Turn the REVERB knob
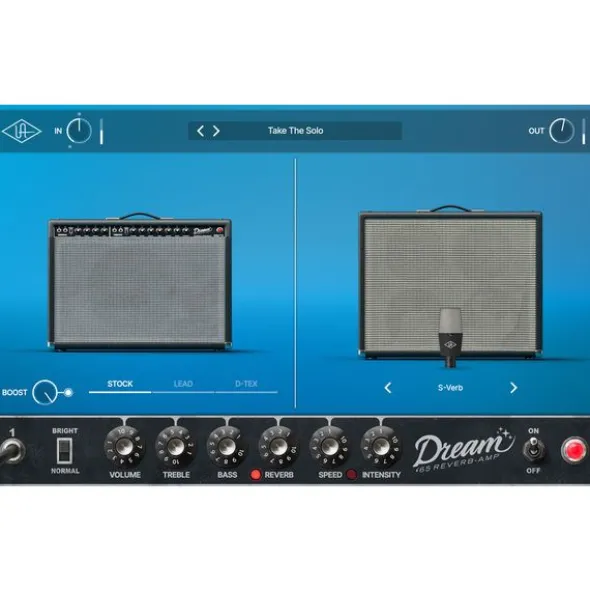 click(x=278, y=447)
